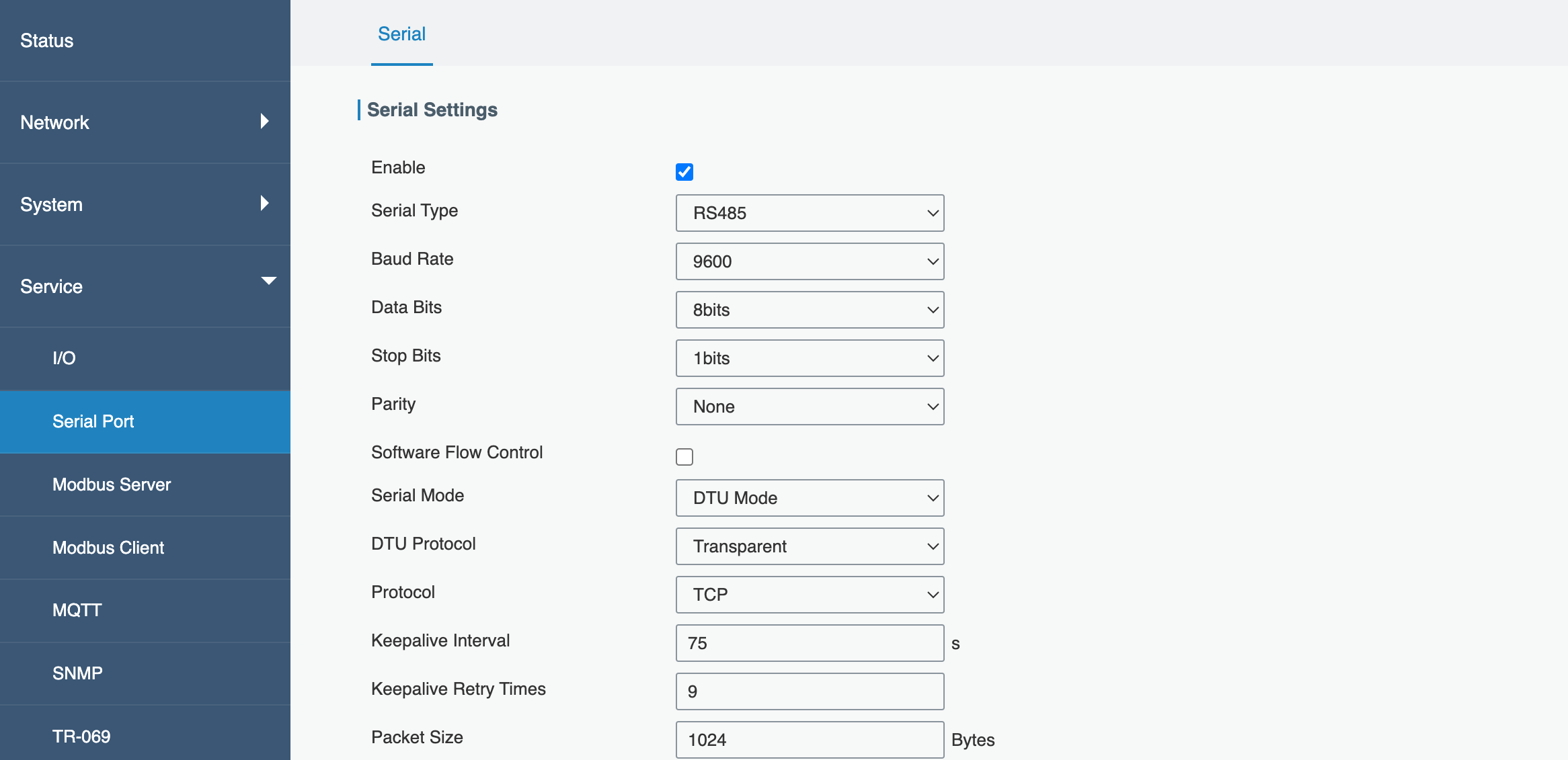The height and width of the screenshot is (760, 1568).
Task: Switch to the Serial tab
Action: (x=401, y=34)
